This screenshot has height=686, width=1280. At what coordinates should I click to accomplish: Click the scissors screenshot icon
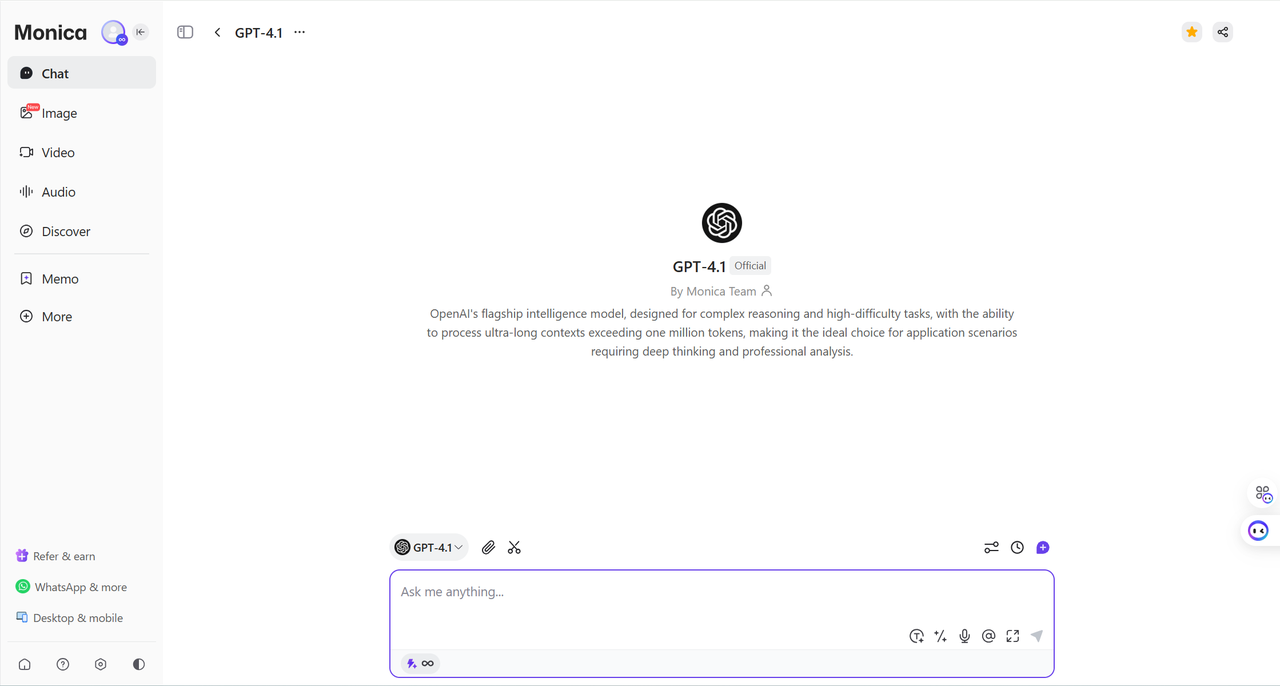tap(514, 547)
